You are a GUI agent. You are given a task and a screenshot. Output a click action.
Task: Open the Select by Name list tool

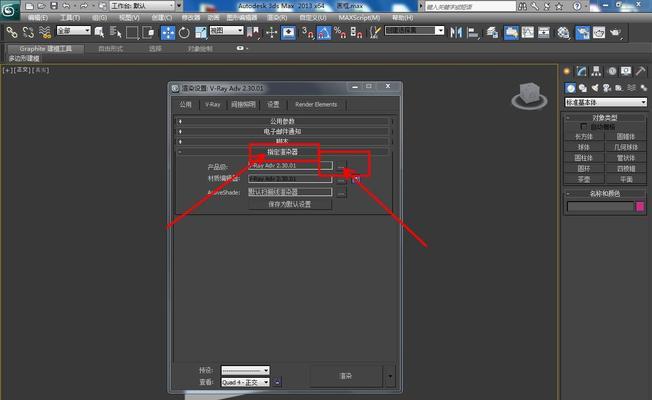coord(115,32)
